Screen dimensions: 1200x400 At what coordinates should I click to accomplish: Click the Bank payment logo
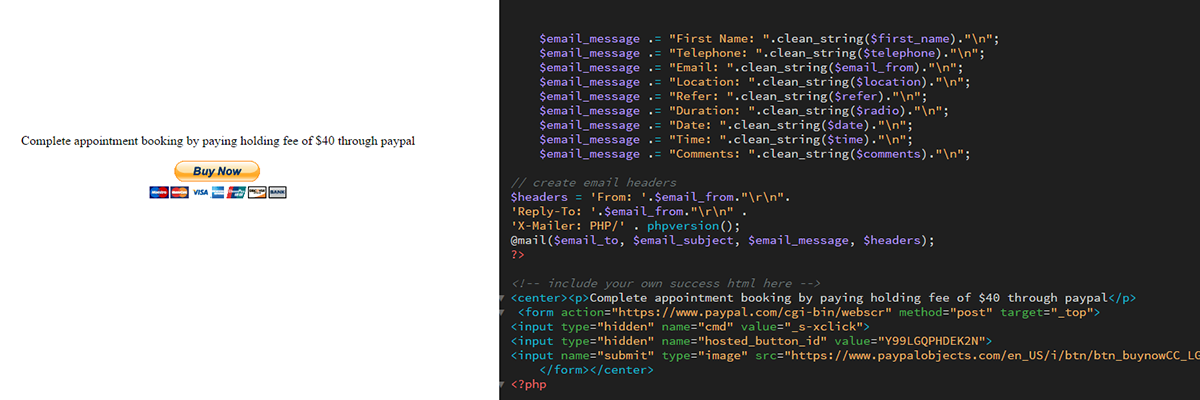tap(278, 192)
